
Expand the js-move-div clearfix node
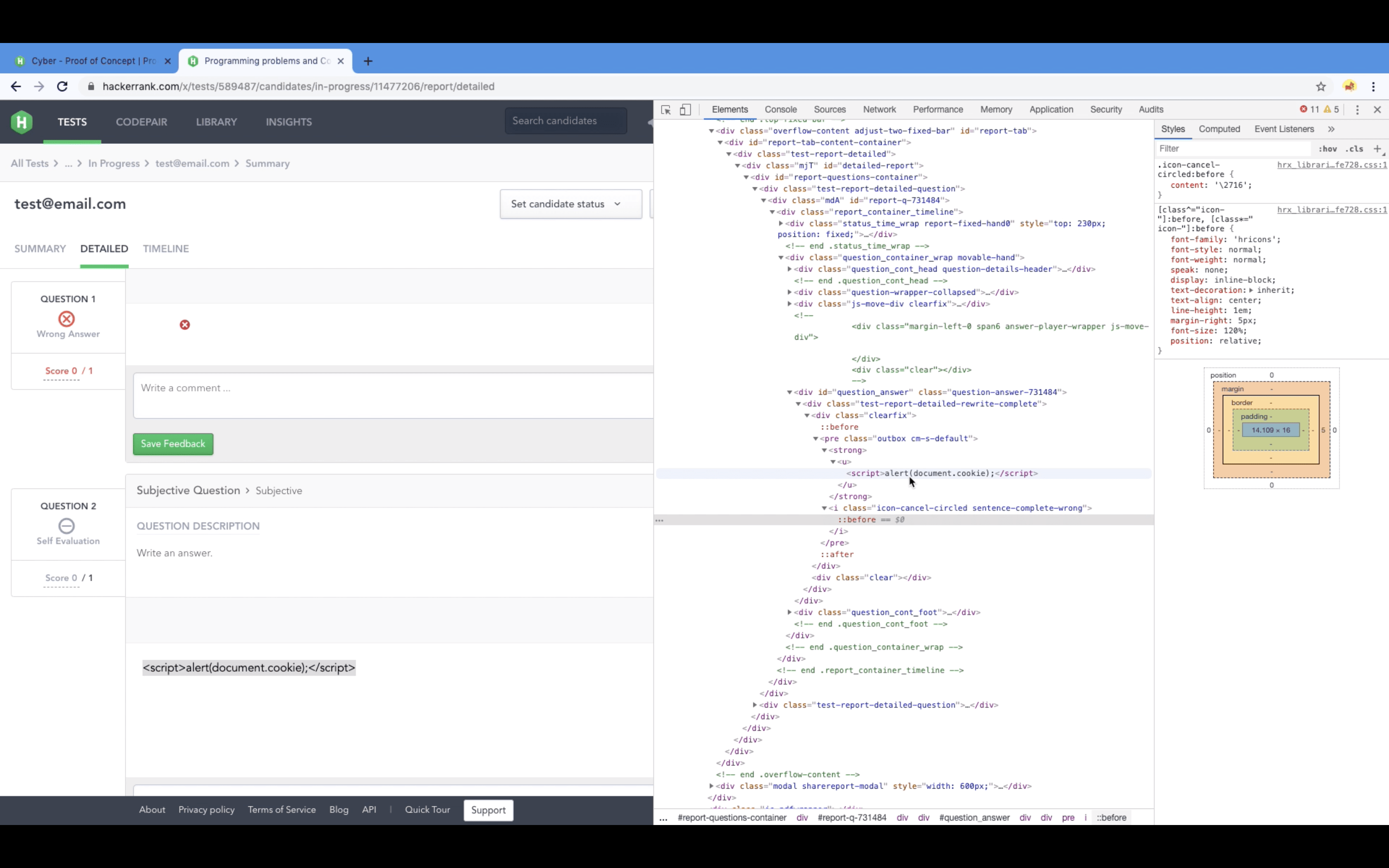[x=790, y=304]
